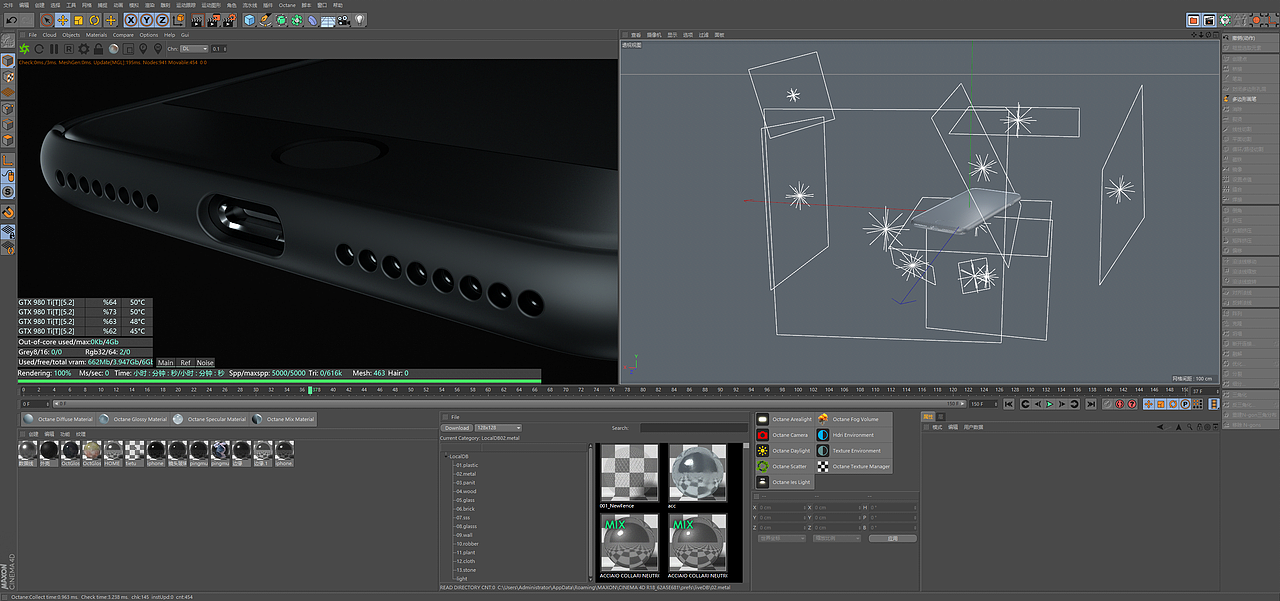Image resolution: width=1280 pixels, height=601 pixels.
Task: Open the dropdown beside the coordinate apply button
Action: pos(836,538)
